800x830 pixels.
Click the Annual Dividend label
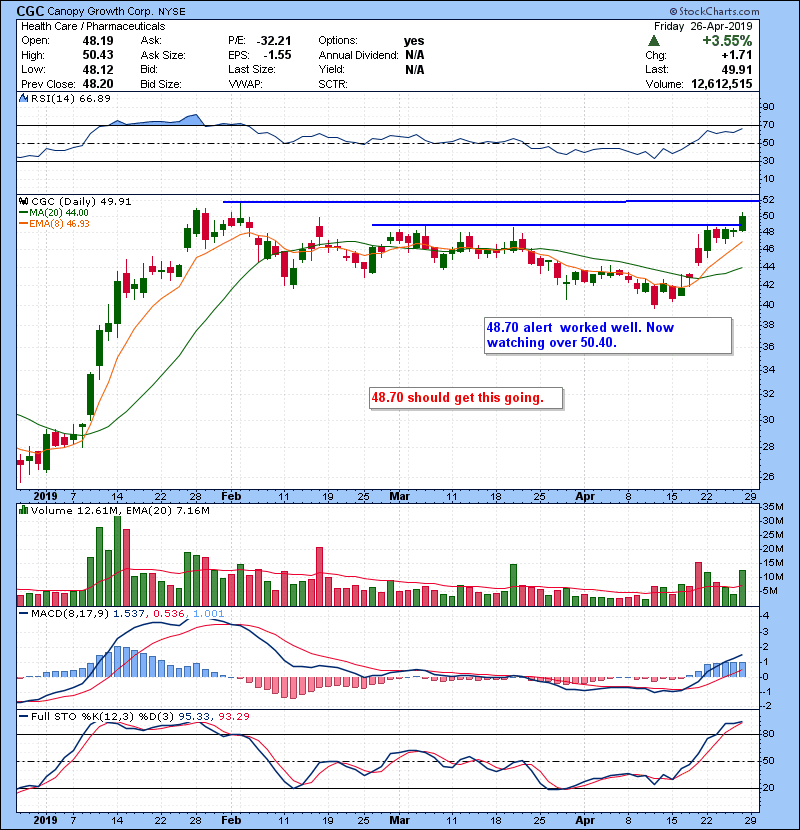pyautogui.click(x=358, y=55)
